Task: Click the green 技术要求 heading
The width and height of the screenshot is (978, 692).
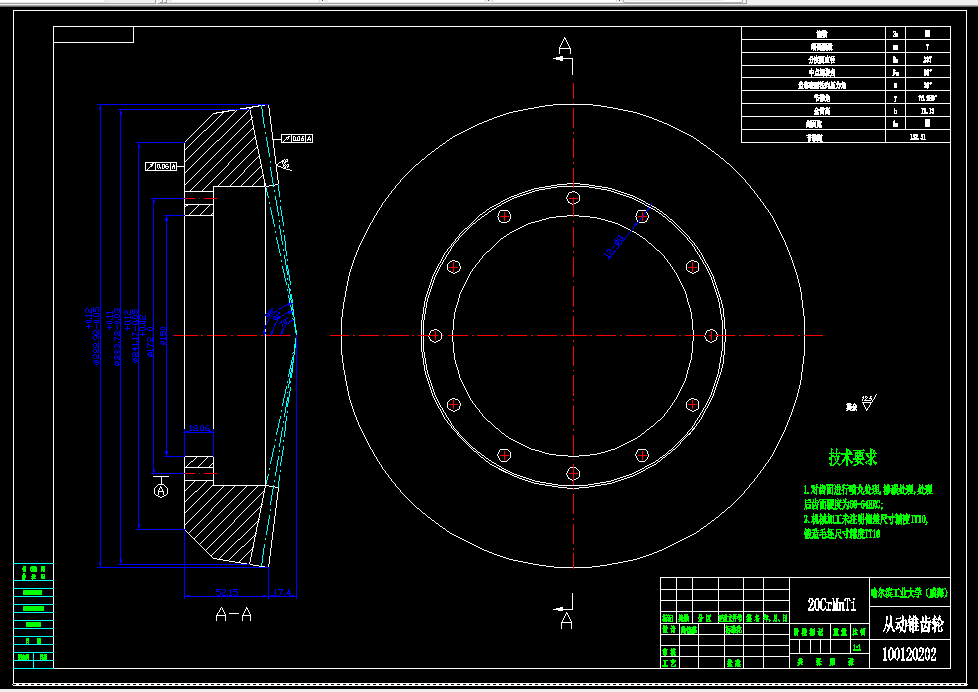Action: point(853,457)
